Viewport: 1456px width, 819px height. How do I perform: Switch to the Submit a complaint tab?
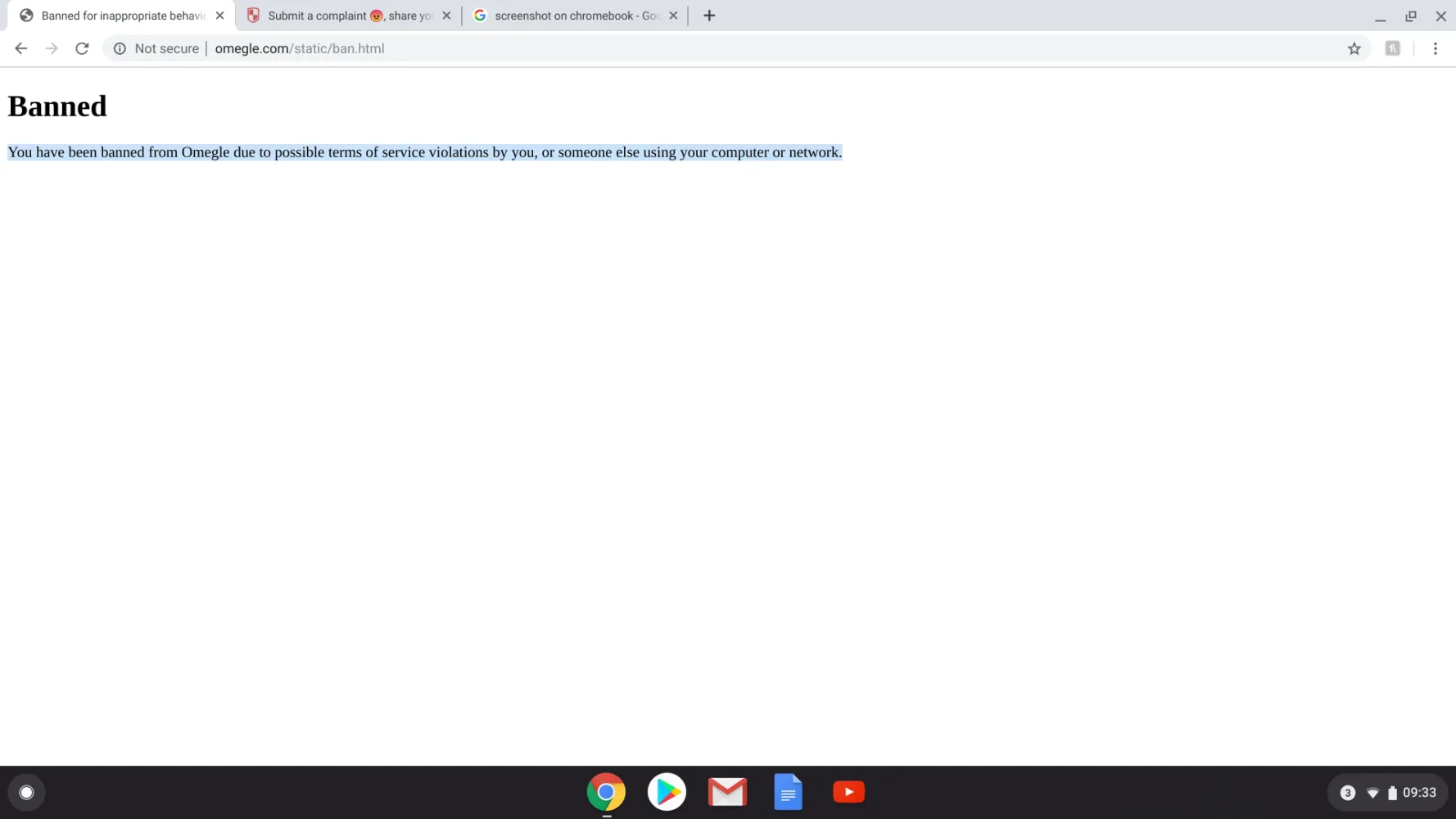[340, 16]
